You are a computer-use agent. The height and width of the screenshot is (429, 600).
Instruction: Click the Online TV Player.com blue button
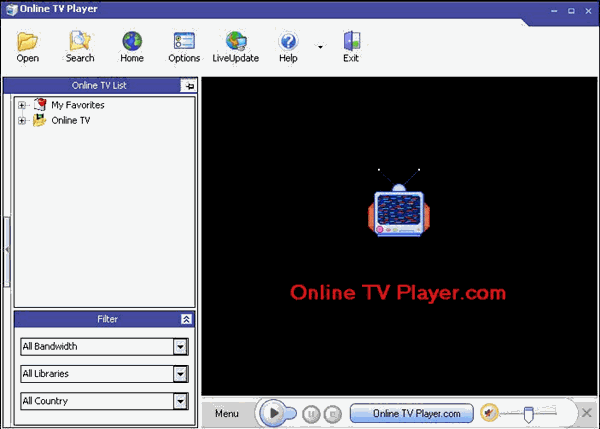tap(412, 413)
